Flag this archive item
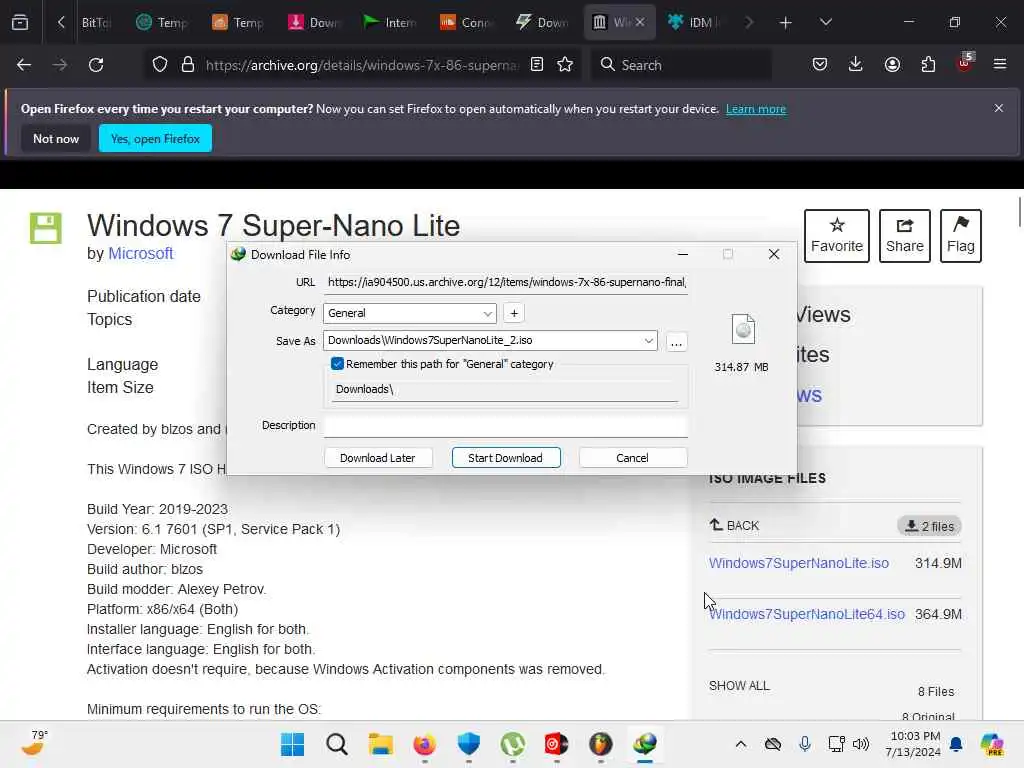This screenshot has height=768, width=1024. coord(961,236)
